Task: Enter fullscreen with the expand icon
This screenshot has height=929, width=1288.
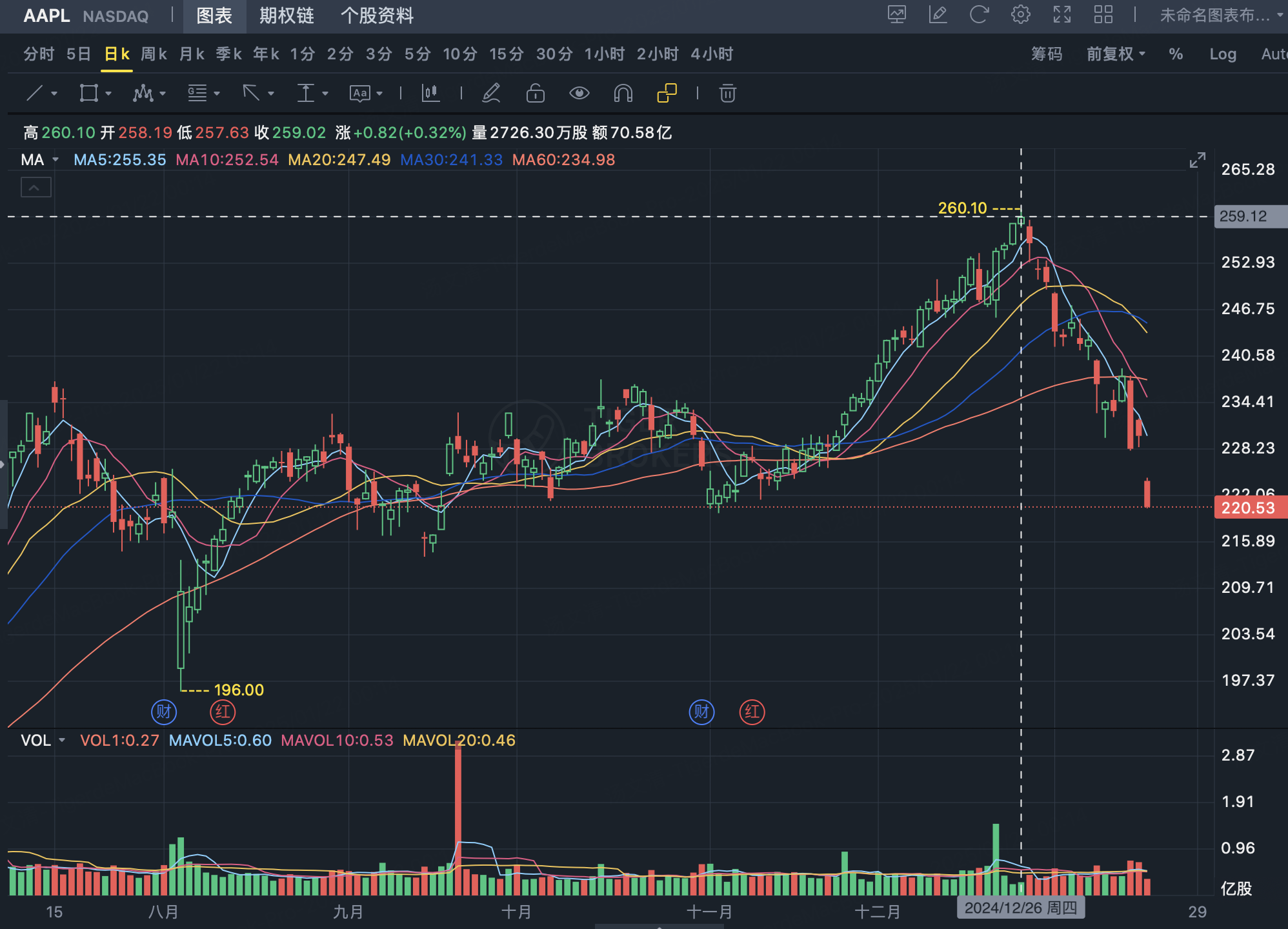Action: tap(1062, 15)
